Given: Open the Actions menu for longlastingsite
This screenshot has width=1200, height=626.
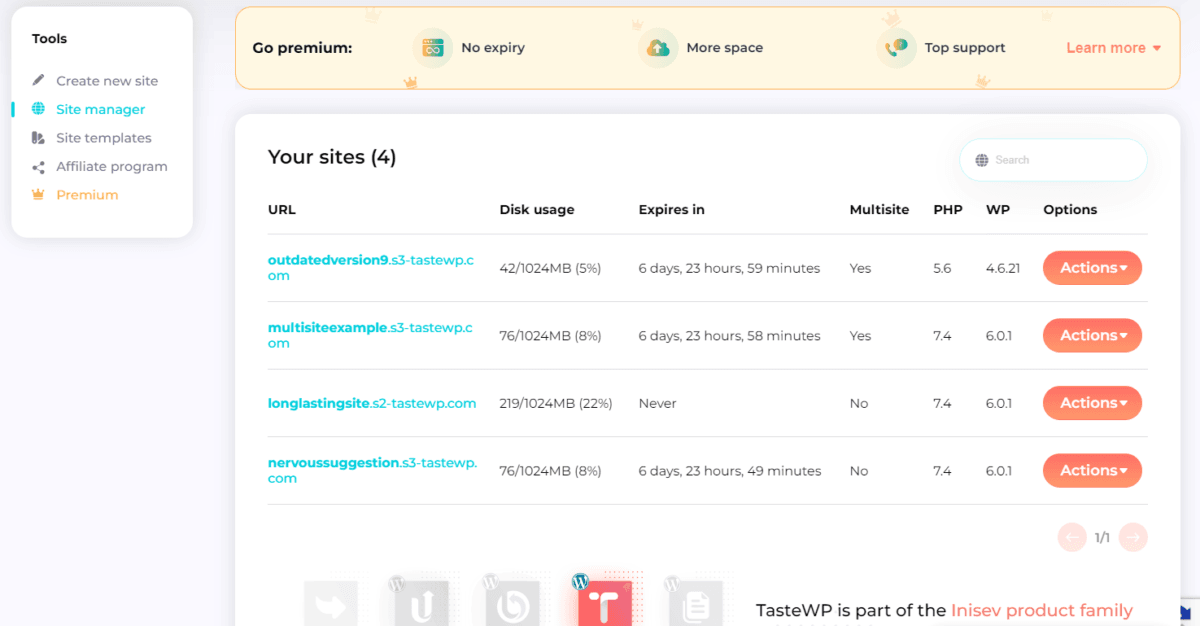Looking at the screenshot, I should (x=1092, y=402).
